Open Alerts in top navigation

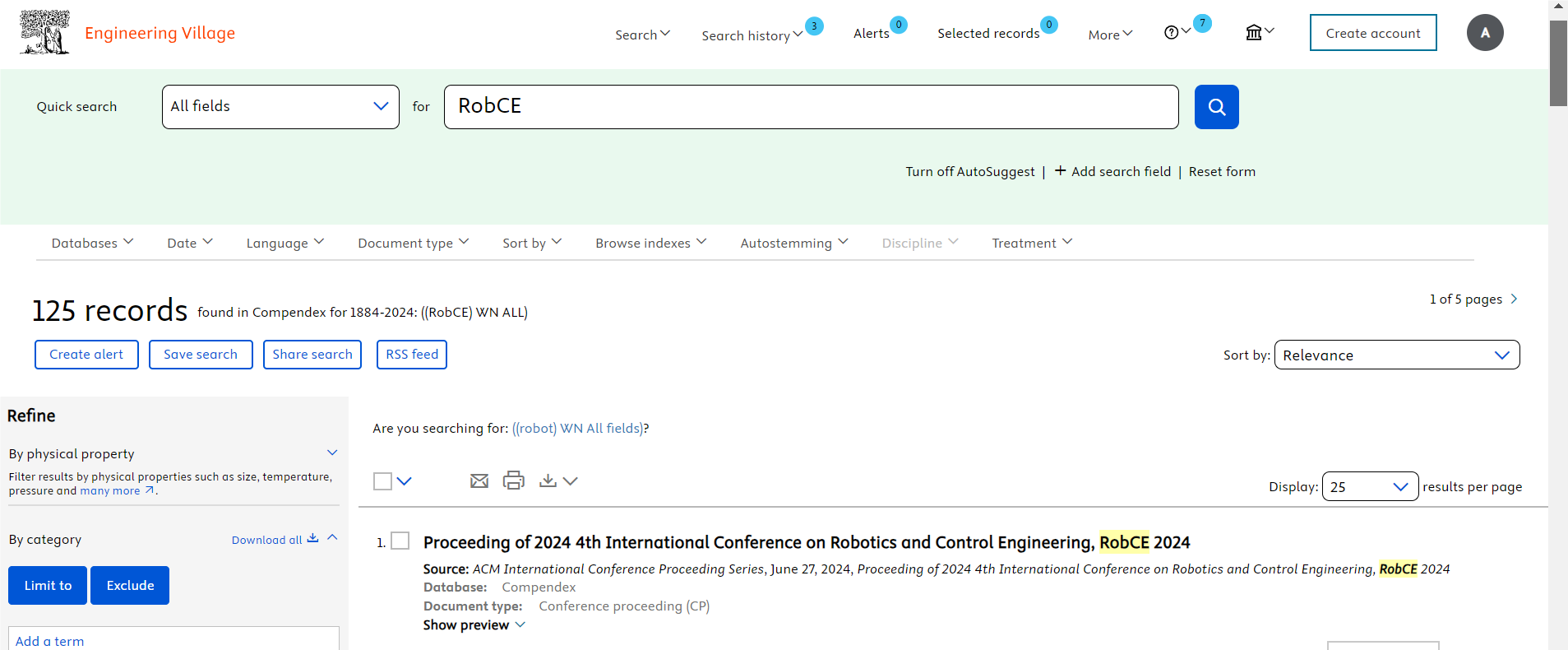(x=872, y=34)
